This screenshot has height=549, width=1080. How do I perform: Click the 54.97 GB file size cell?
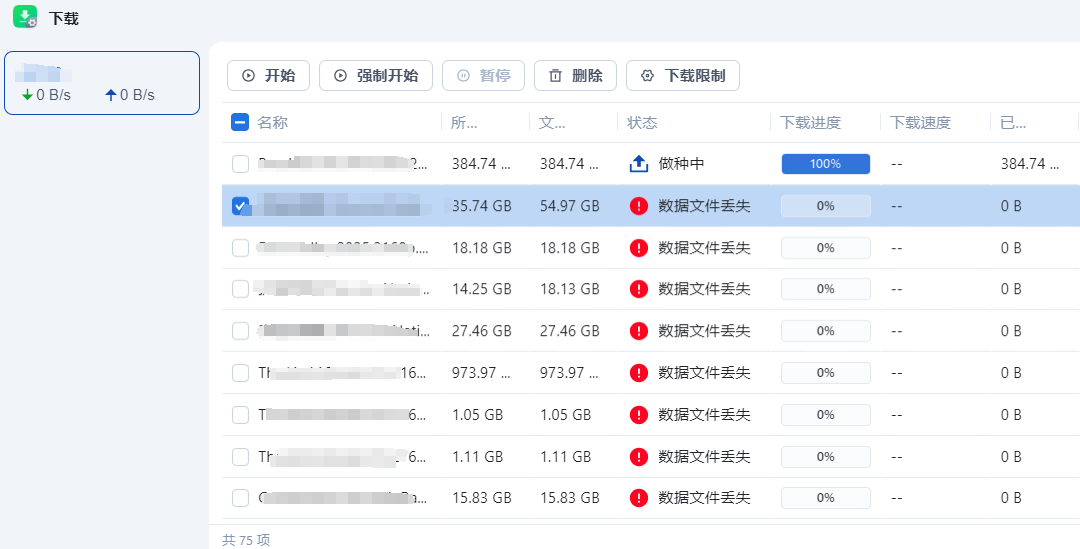click(x=570, y=206)
